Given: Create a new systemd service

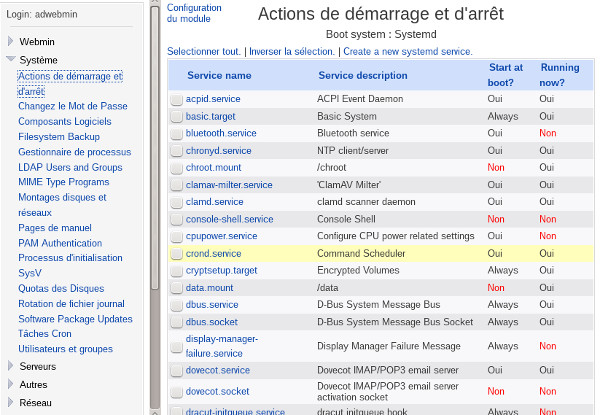Looking at the screenshot, I should 408,51.
